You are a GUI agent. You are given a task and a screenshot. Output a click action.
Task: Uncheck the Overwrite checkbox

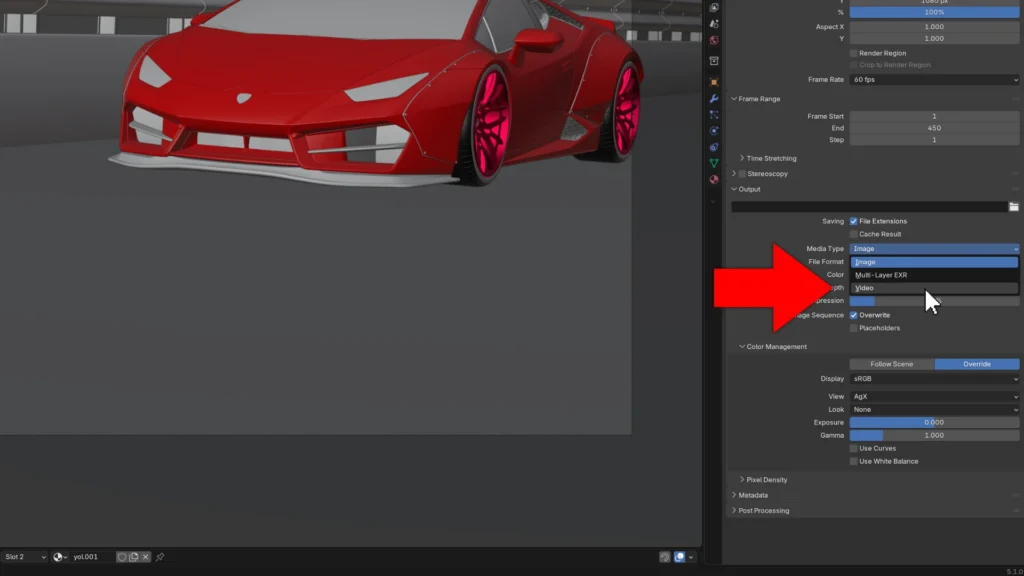pos(854,315)
